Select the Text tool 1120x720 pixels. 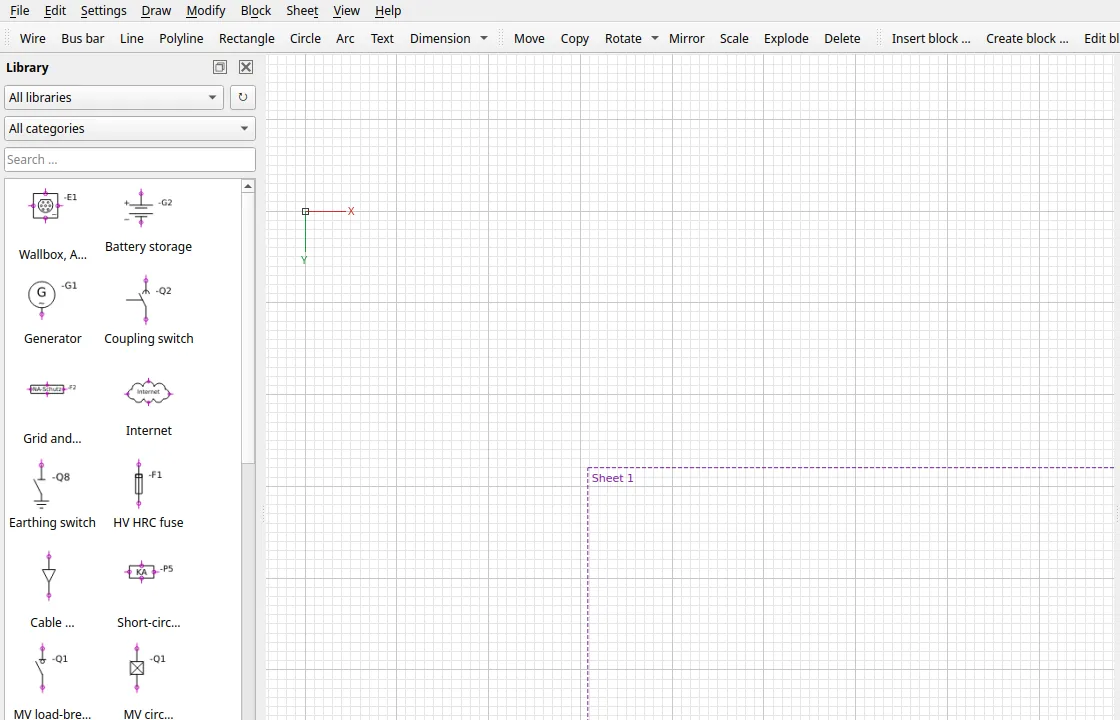click(x=382, y=39)
